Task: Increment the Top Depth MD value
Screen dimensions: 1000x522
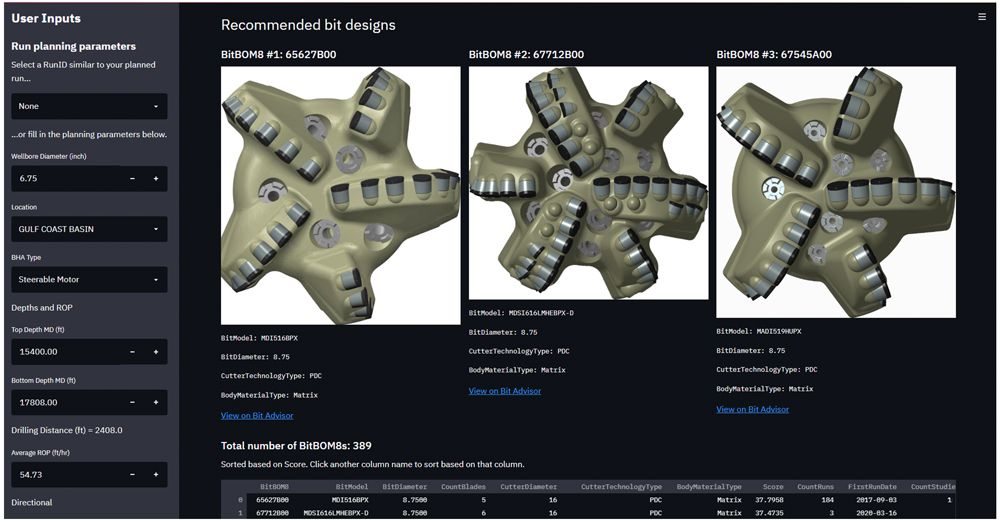Action: (x=155, y=352)
